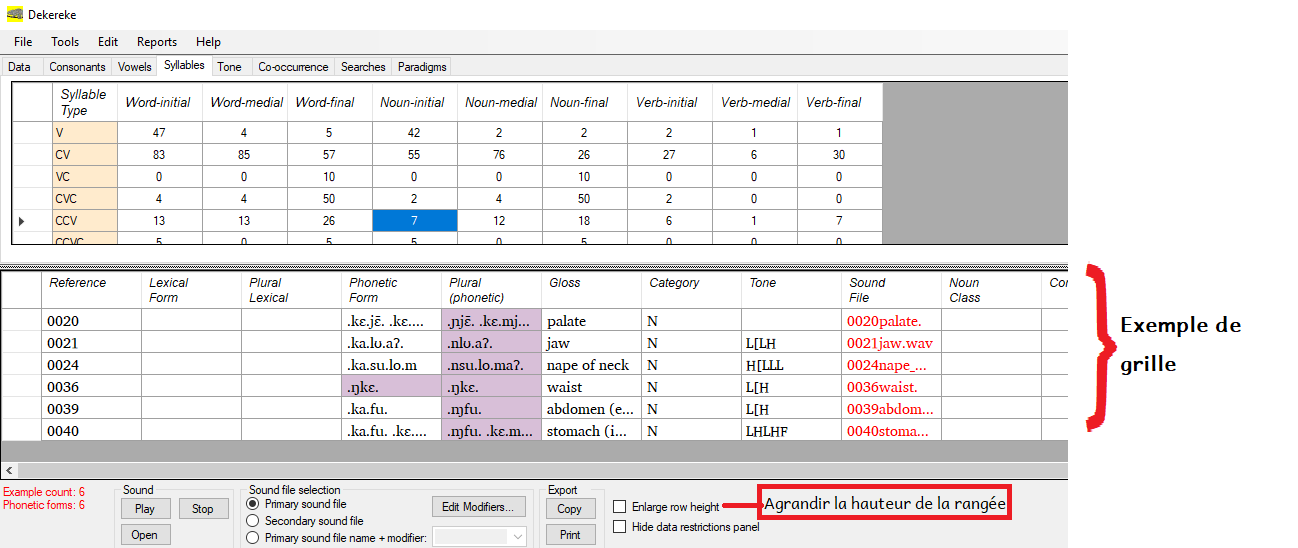The width and height of the screenshot is (1298, 548).
Task: Open the Paradigms tab
Action: (422, 67)
